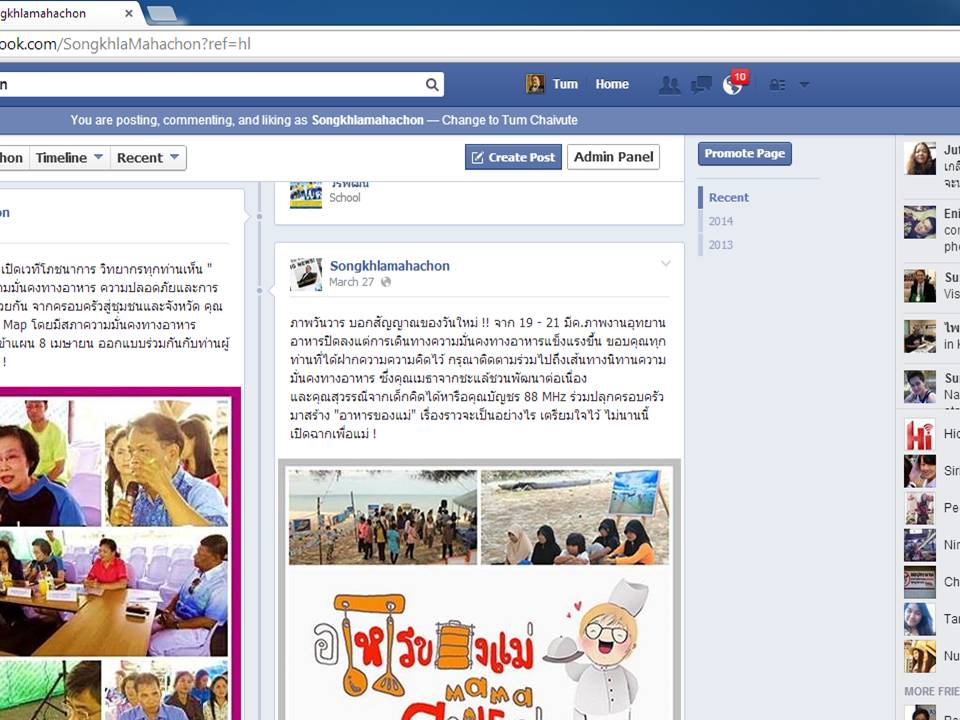This screenshot has height=720, width=960.
Task: Open the Mama cartoon chef image
Action: tap(479, 644)
